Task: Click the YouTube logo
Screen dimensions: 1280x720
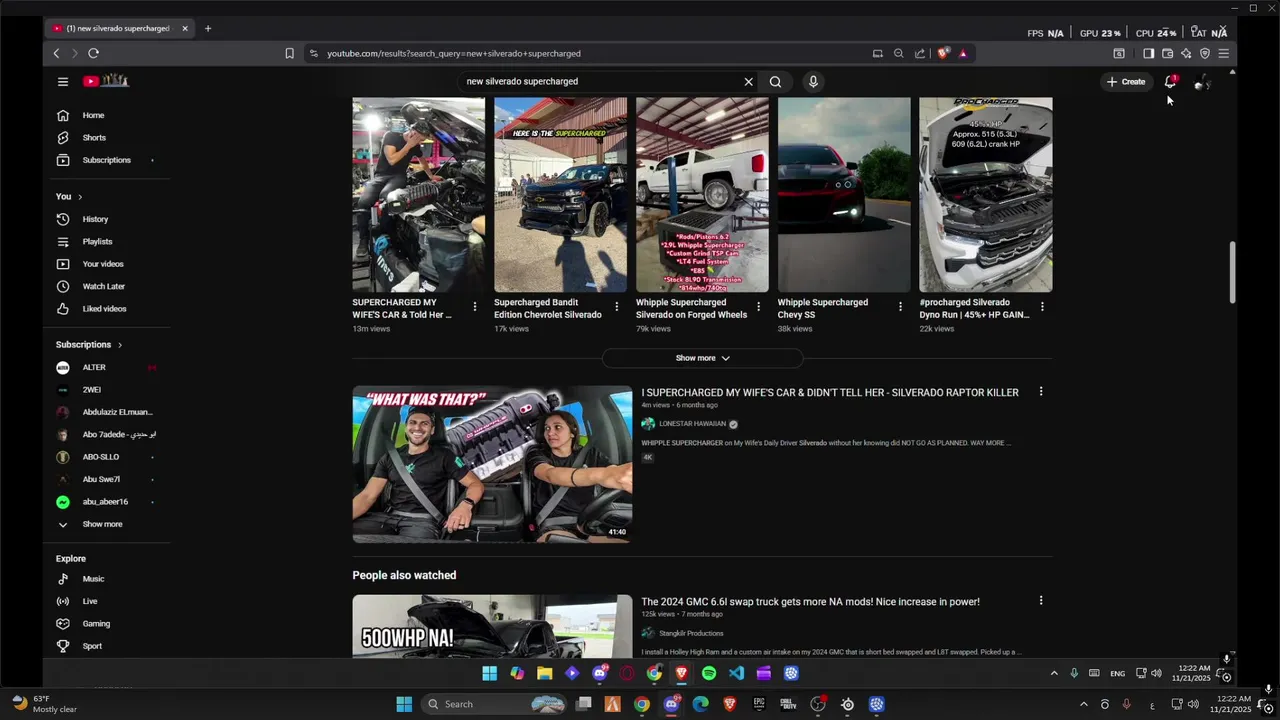Action: (106, 81)
